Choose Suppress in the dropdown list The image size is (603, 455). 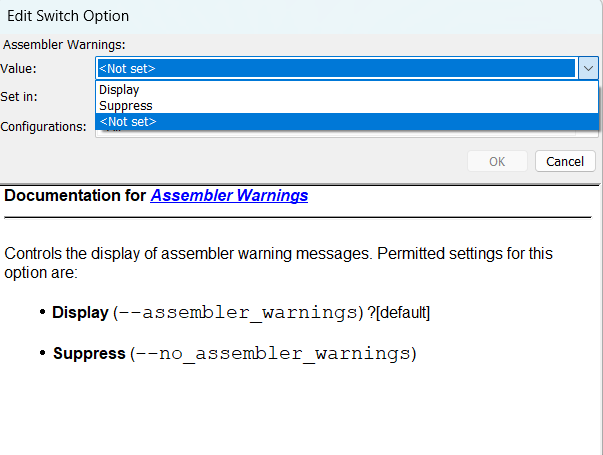pyautogui.click(x=126, y=105)
